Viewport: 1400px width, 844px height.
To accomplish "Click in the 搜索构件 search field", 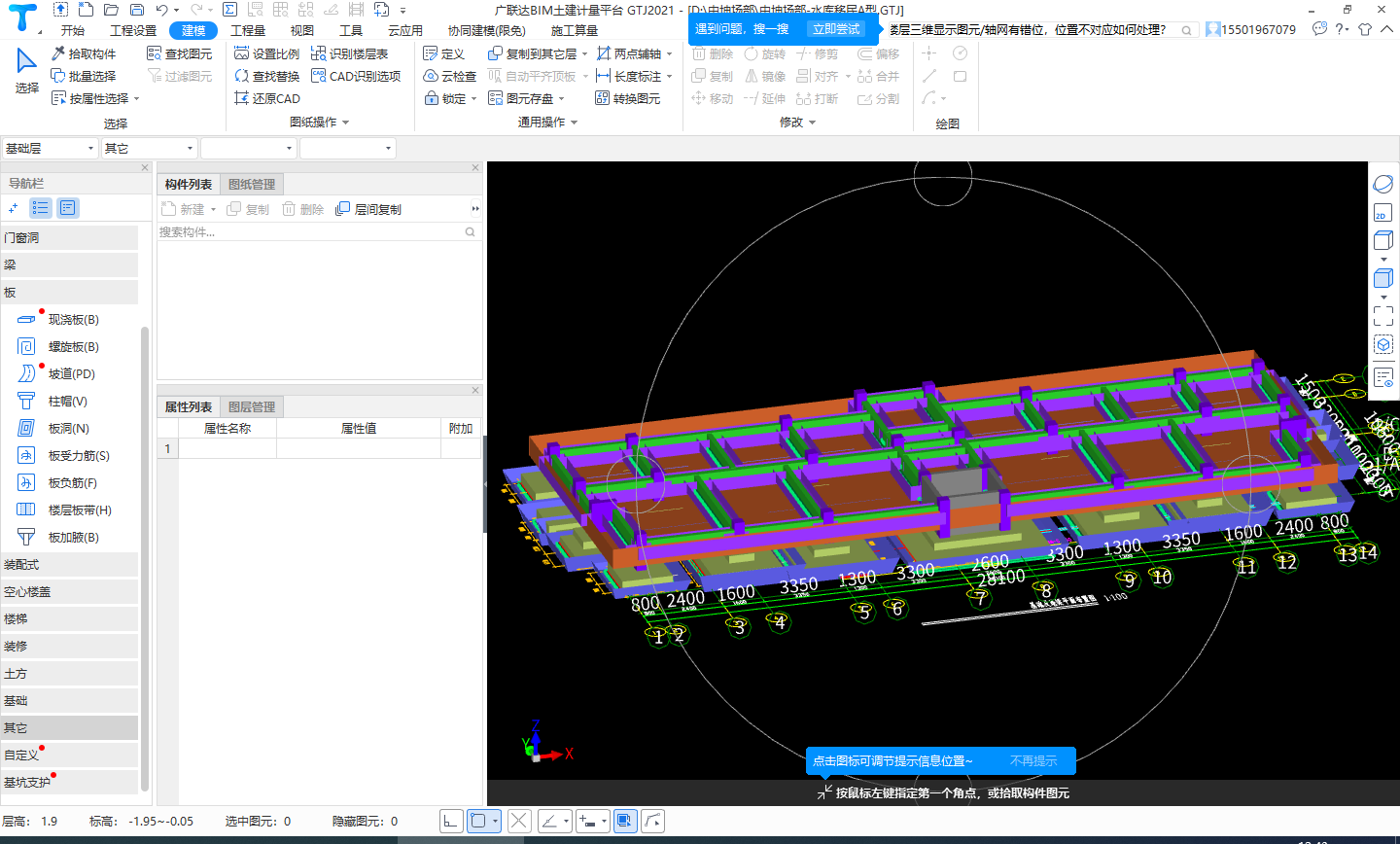I will 318,231.
